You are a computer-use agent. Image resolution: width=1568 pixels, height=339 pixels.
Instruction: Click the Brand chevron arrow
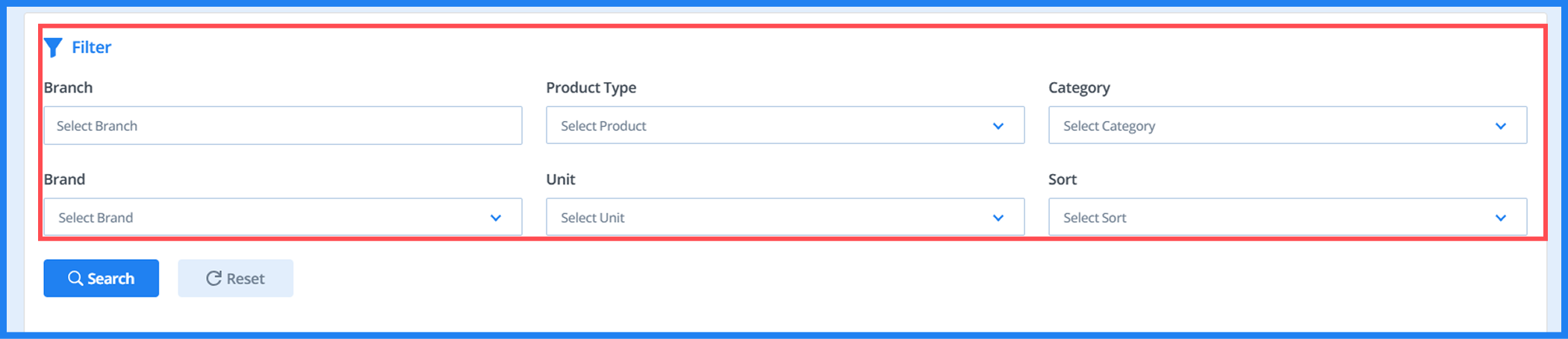point(496,218)
